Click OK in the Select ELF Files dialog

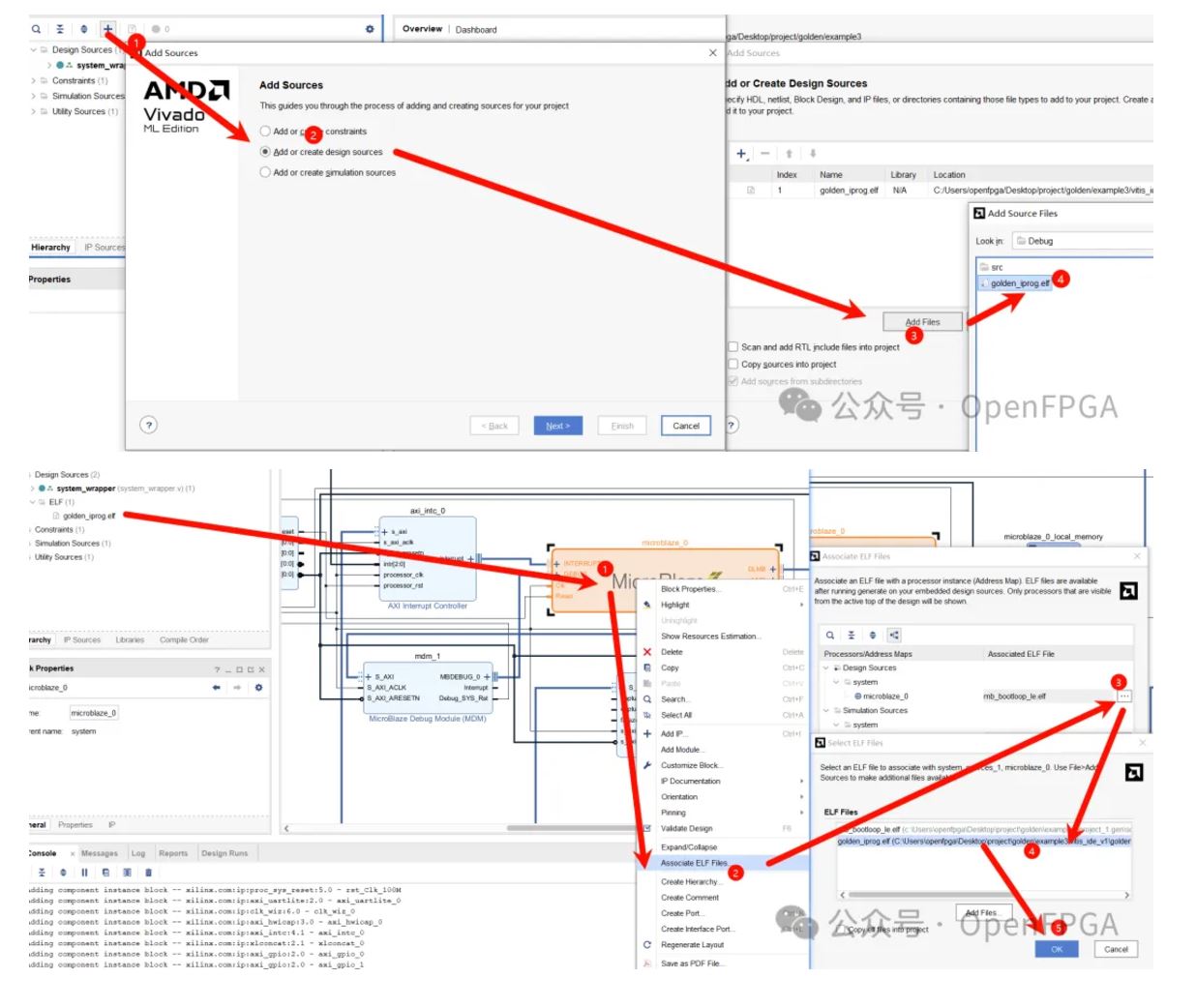pyautogui.click(x=1057, y=949)
